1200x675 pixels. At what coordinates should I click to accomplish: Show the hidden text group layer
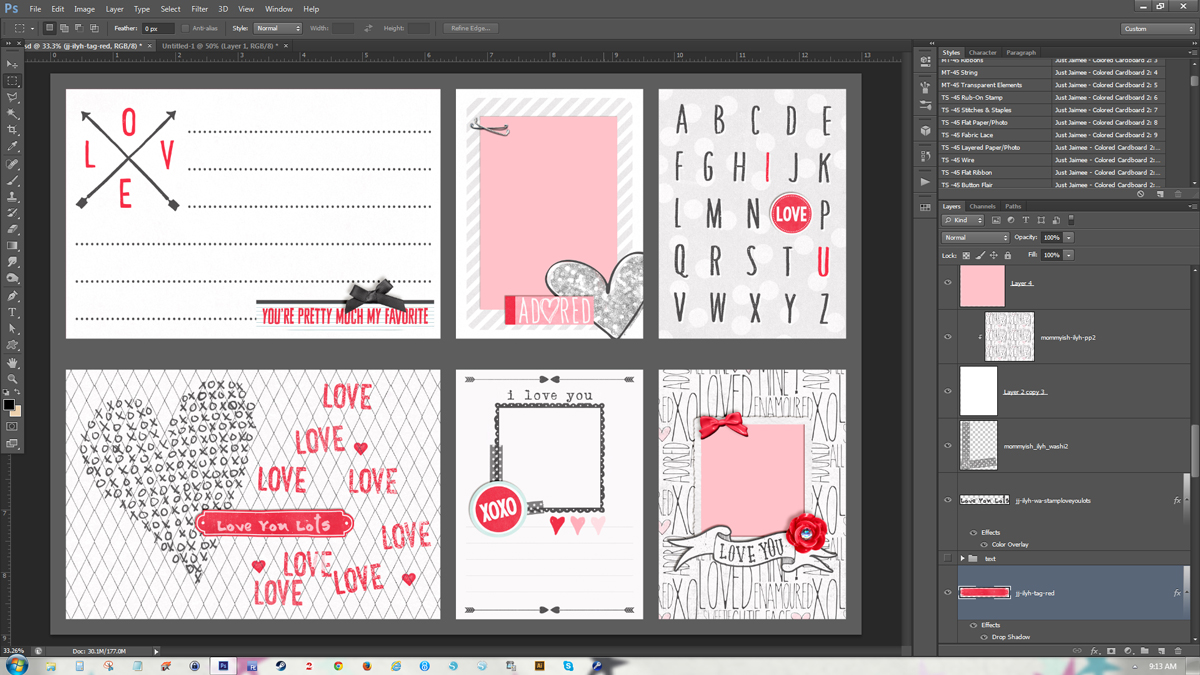click(948, 558)
